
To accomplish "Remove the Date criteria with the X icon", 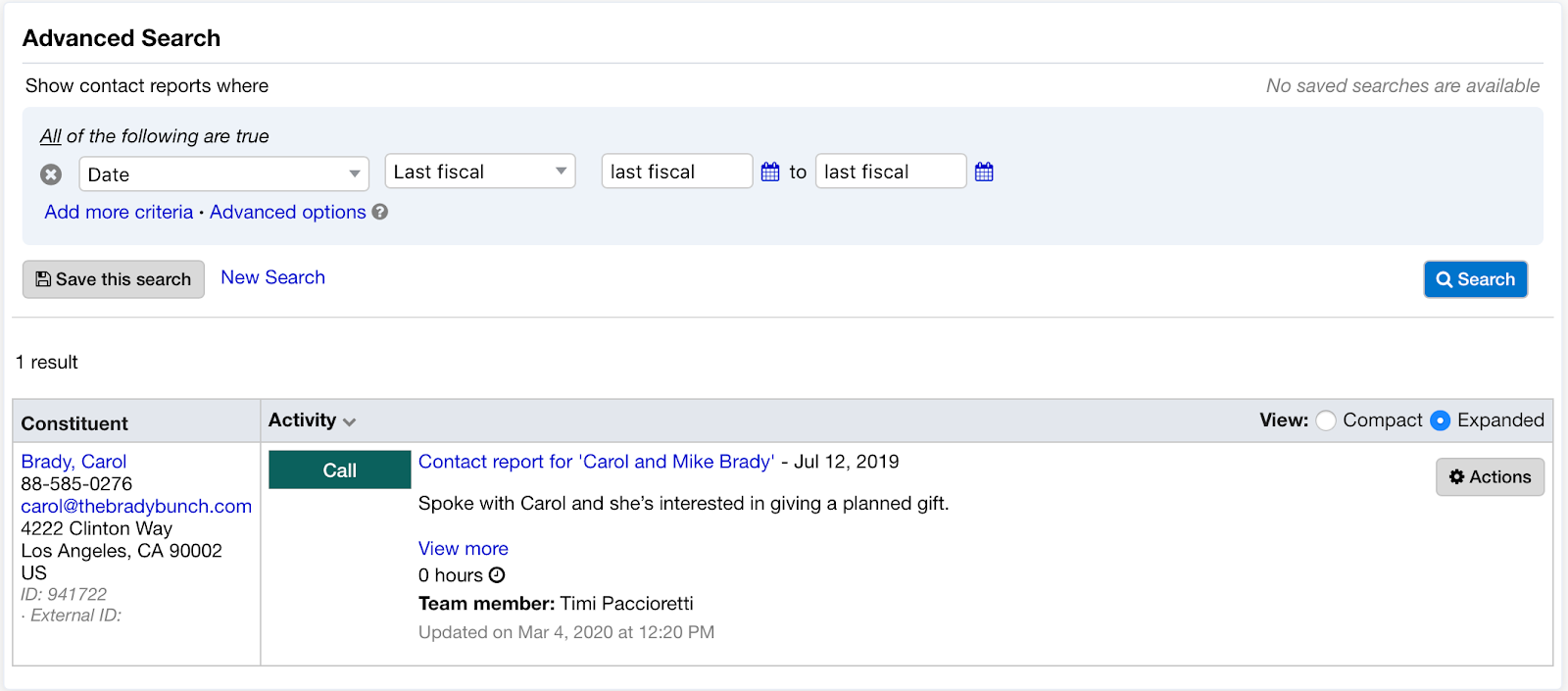I will (51, 174).
